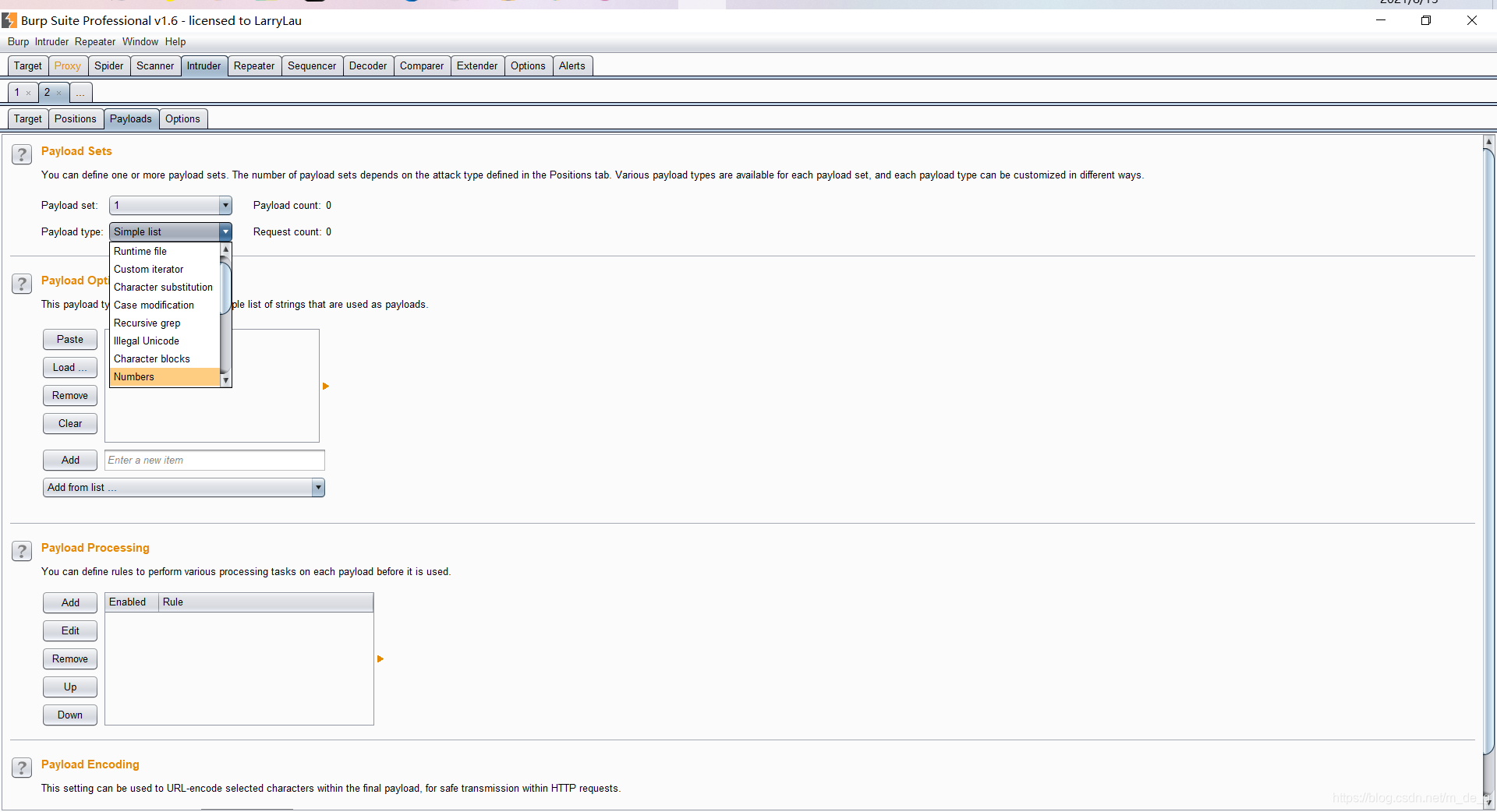The height and width of the screenshot is (812, 1497).
Task: Choose Custom iterator payload type
Action: 165,270
